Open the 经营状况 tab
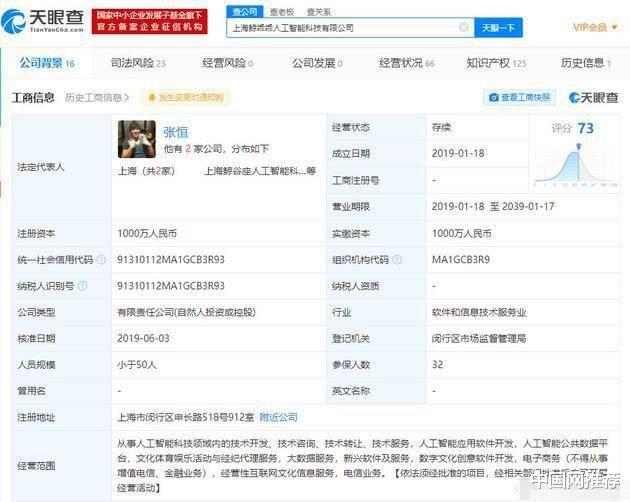Screen dimensions: 630x502 (x=407, y=63)
